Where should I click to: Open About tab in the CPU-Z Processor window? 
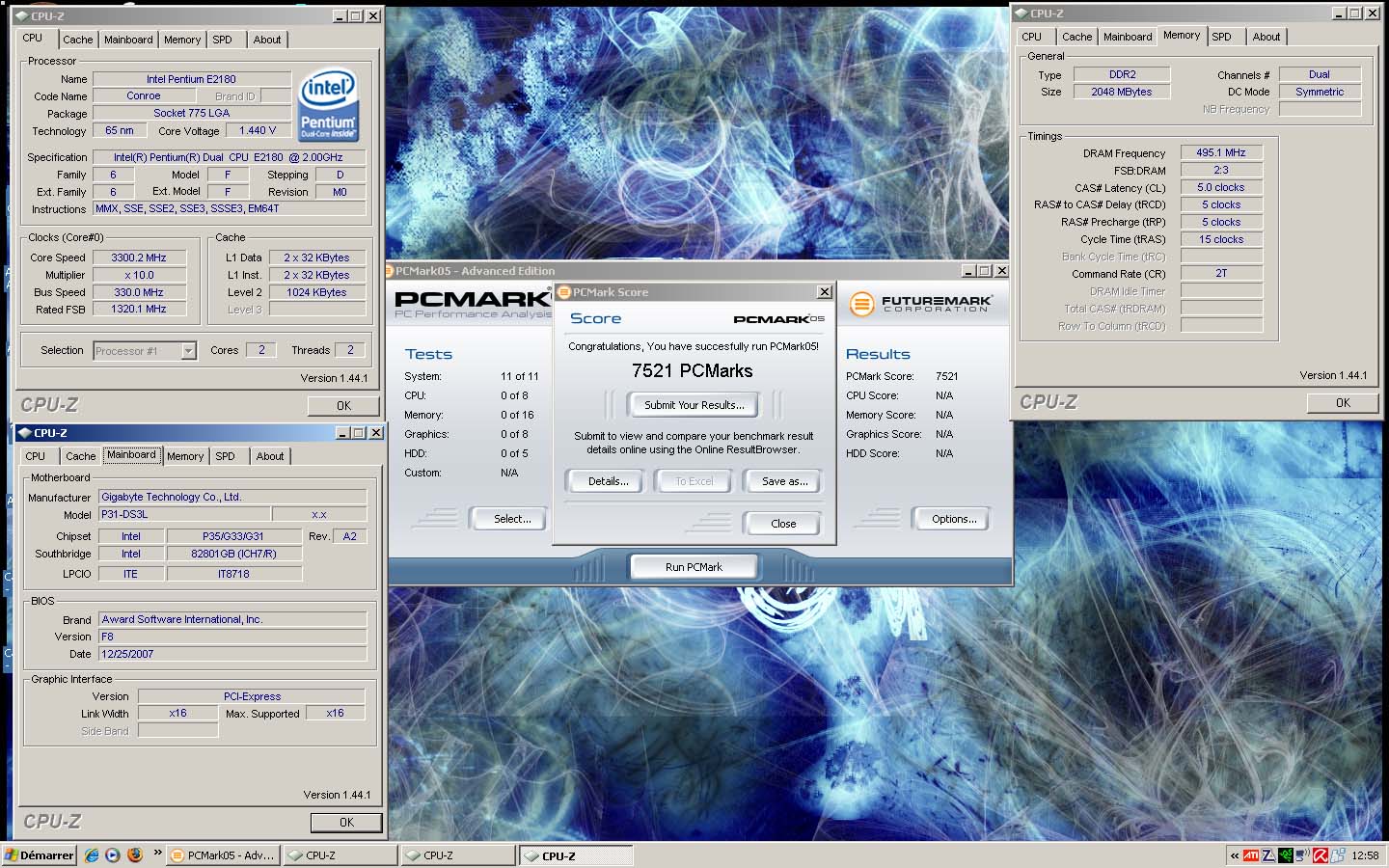(x=267, y=40)
